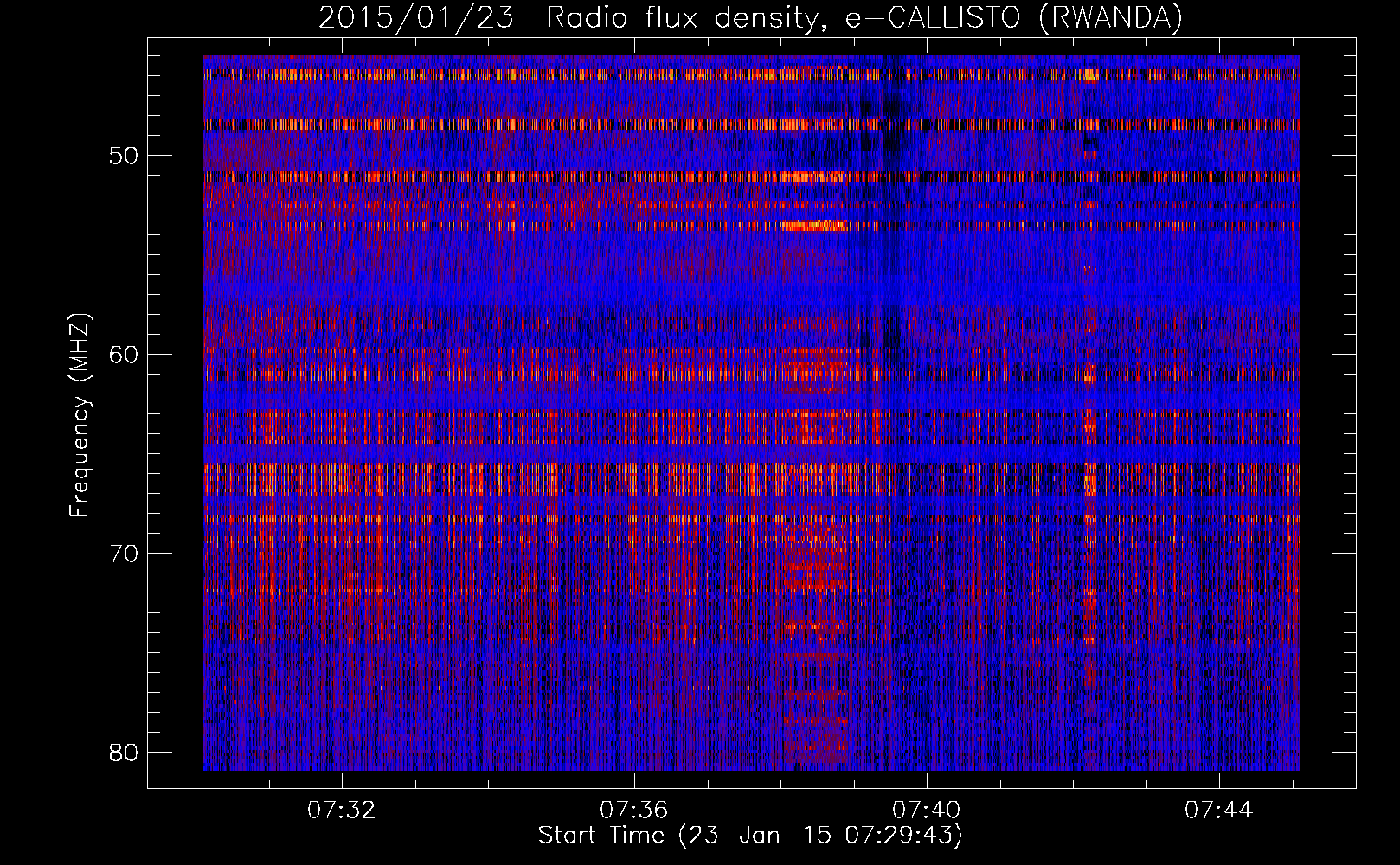Image resolution: width=1400 pixels, height=865 pixels.
Task: Click the 07:36 time tick label
Action: coord(634,811)
